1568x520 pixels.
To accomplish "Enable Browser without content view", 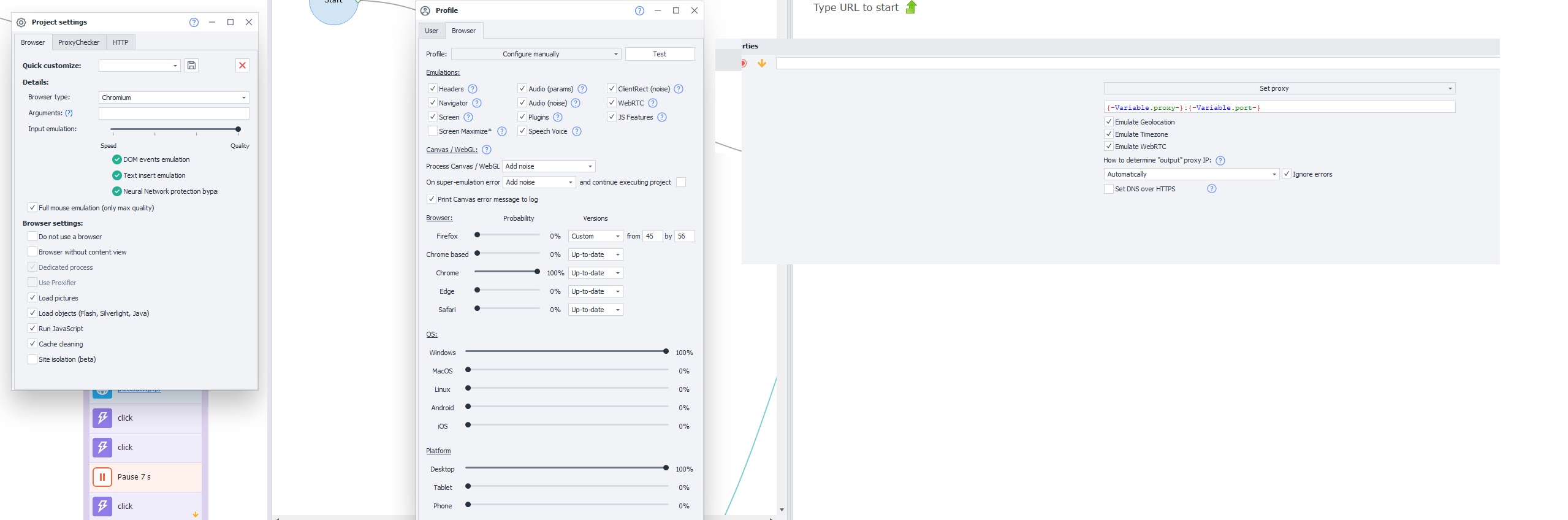I will [x=32, y=252].
